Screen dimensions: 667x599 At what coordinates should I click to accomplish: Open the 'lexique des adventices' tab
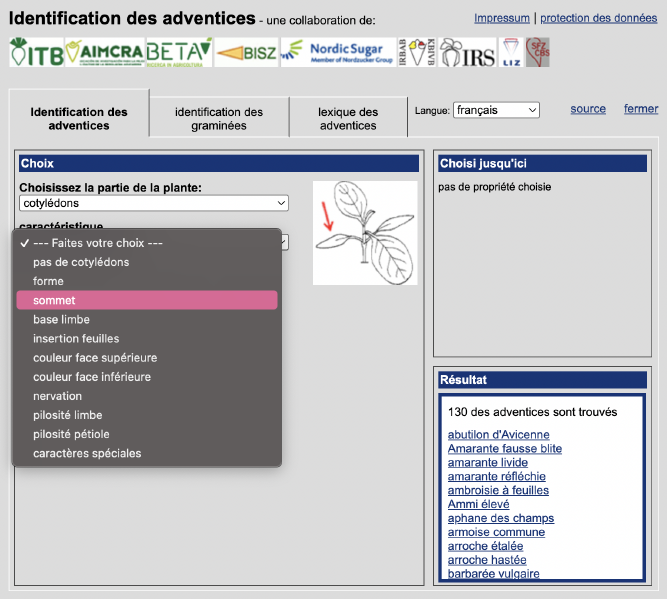(x=348, y=119)
